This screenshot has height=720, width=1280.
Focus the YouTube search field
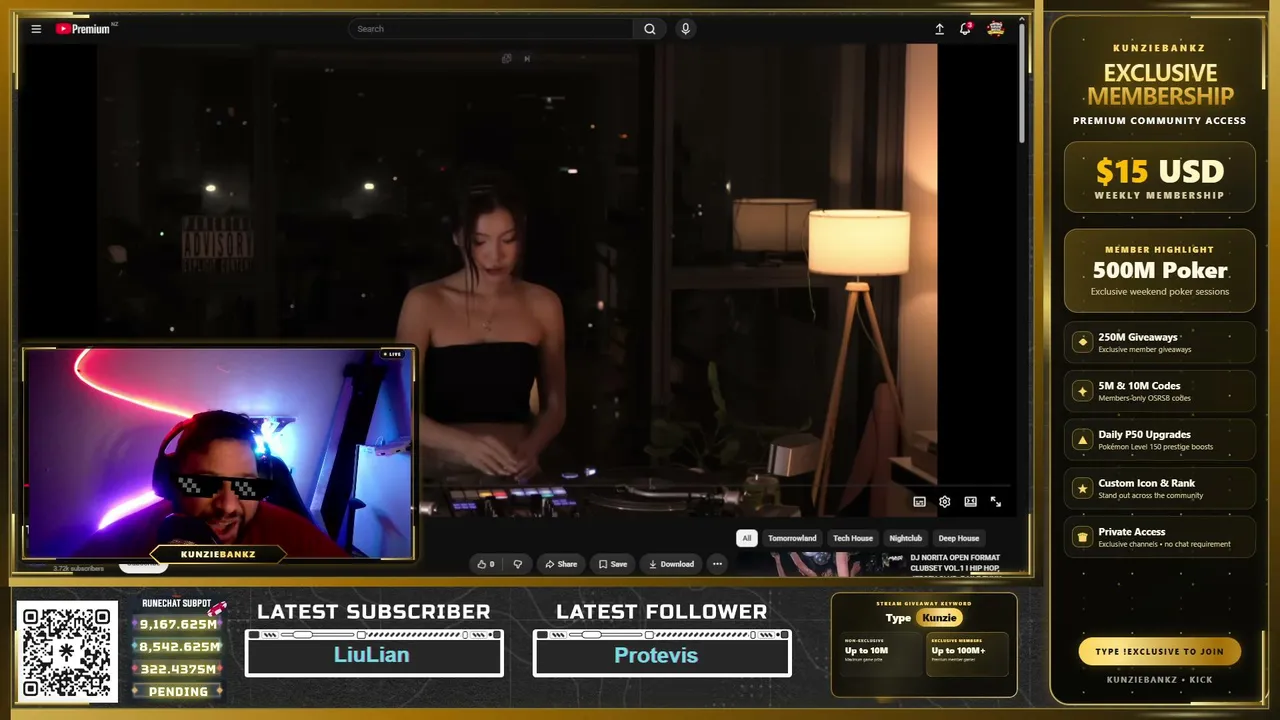(x=491, y=29)
